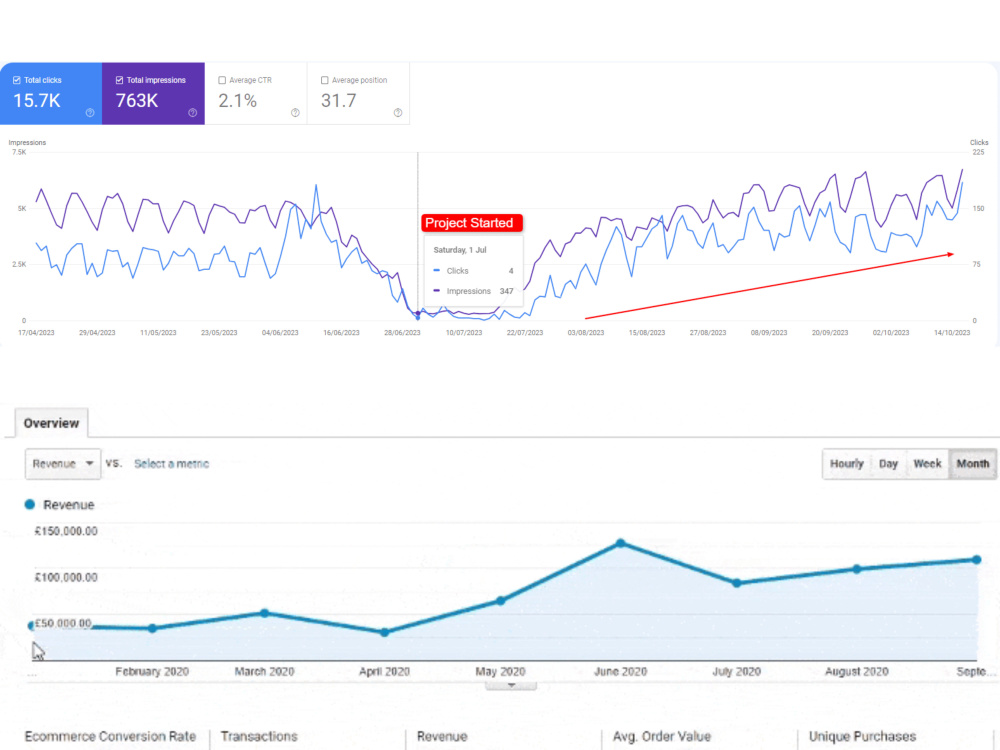Click the 28/06/2023 date axis label
This screenshot has height=750, width=1000.
(x=402, y=333)
